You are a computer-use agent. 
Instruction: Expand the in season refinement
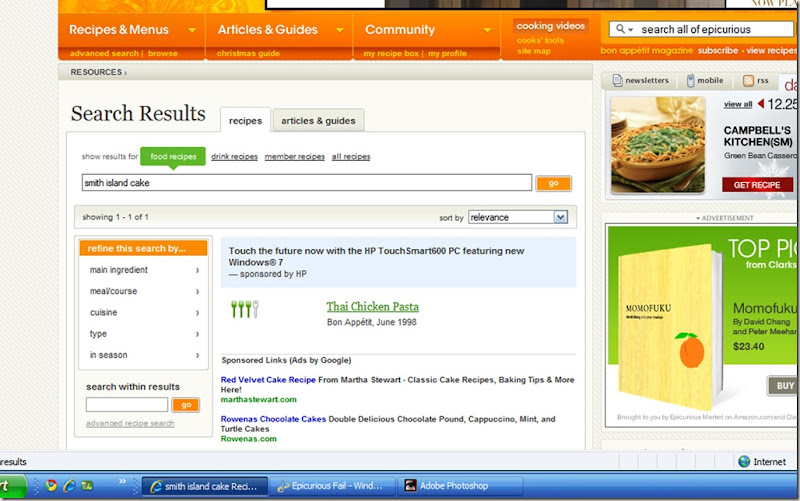click(143, 355)
